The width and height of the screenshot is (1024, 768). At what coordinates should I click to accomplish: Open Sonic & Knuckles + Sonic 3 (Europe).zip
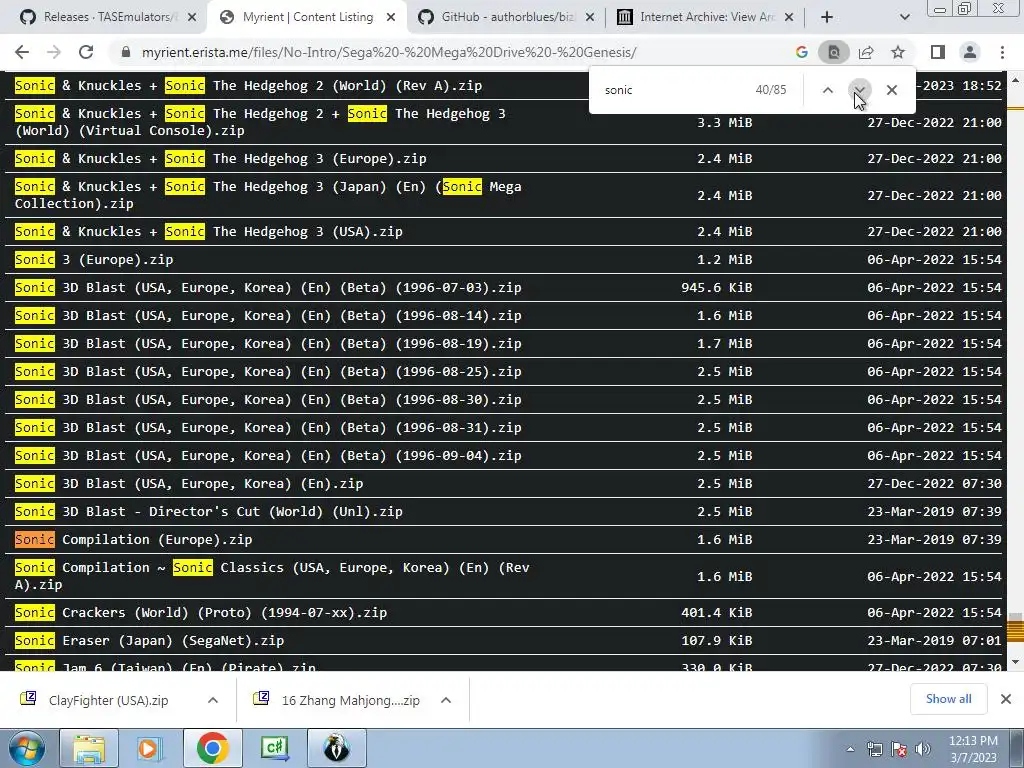(x=220, y=159)
